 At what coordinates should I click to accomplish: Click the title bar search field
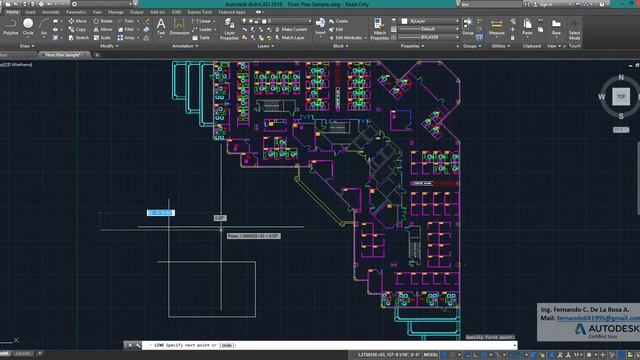point(491,4)
